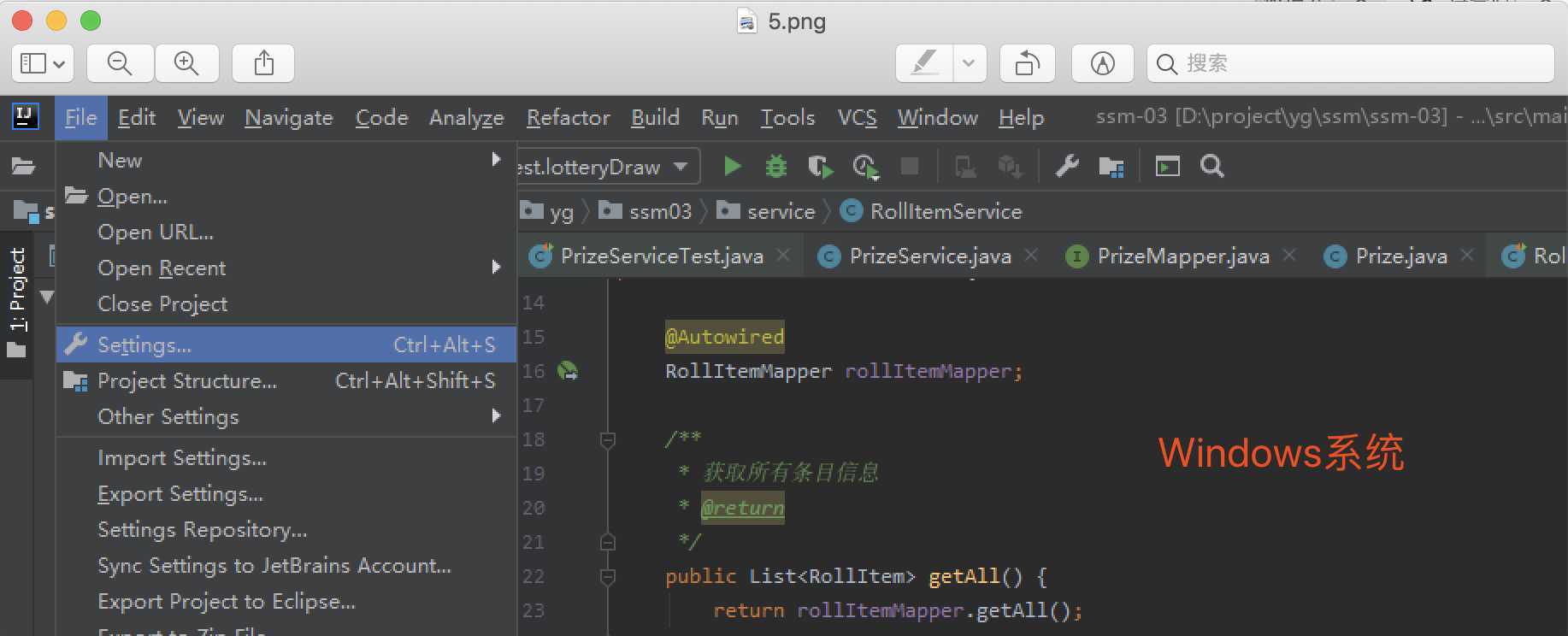The height and width of the screenshot is (636, 1568).
Task: Choose Import Settings... entry
Action: [x=286, y=458]
